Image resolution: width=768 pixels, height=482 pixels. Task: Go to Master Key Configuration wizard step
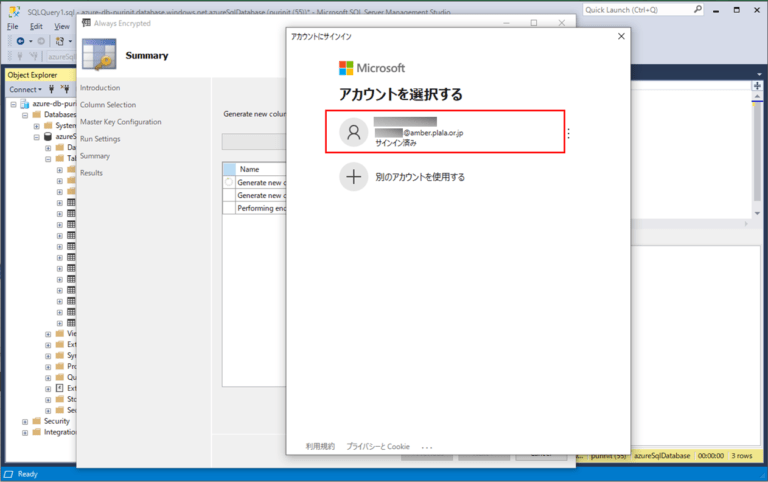(120, 121)
